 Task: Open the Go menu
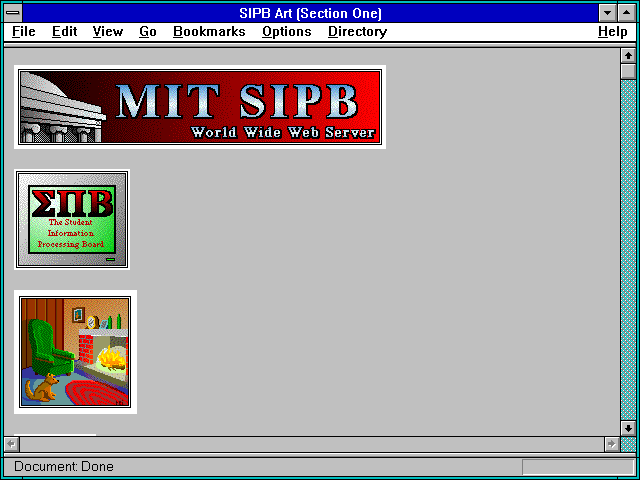click(148, 31)
